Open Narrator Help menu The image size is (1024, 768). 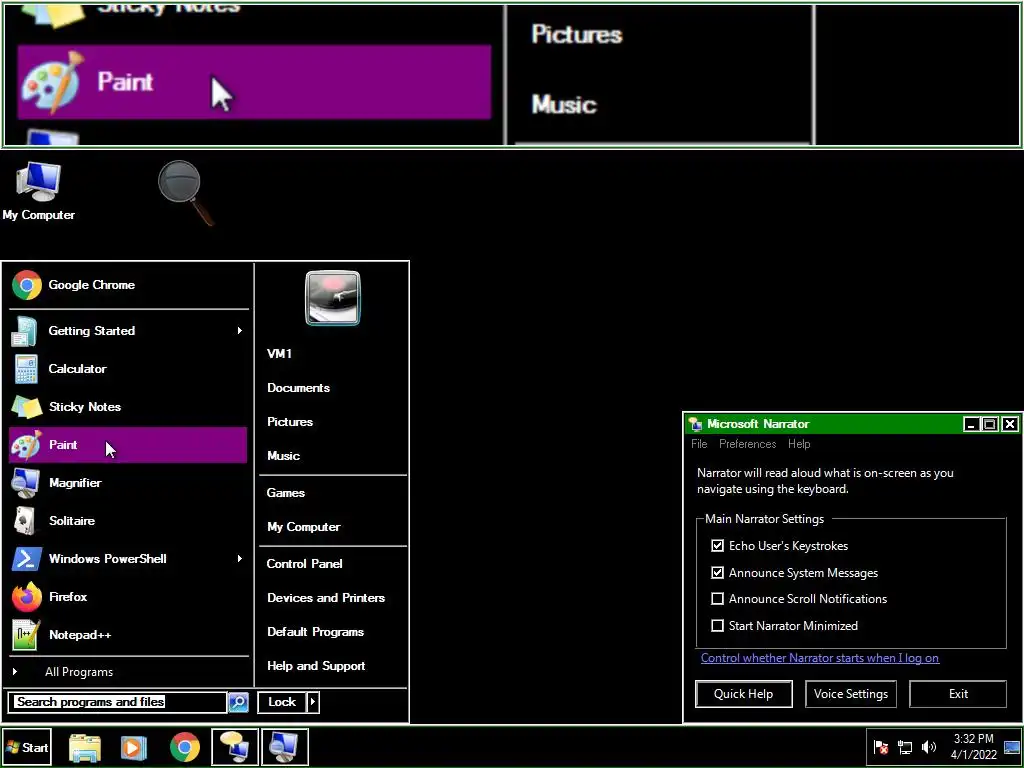click(x=799, y=444)
